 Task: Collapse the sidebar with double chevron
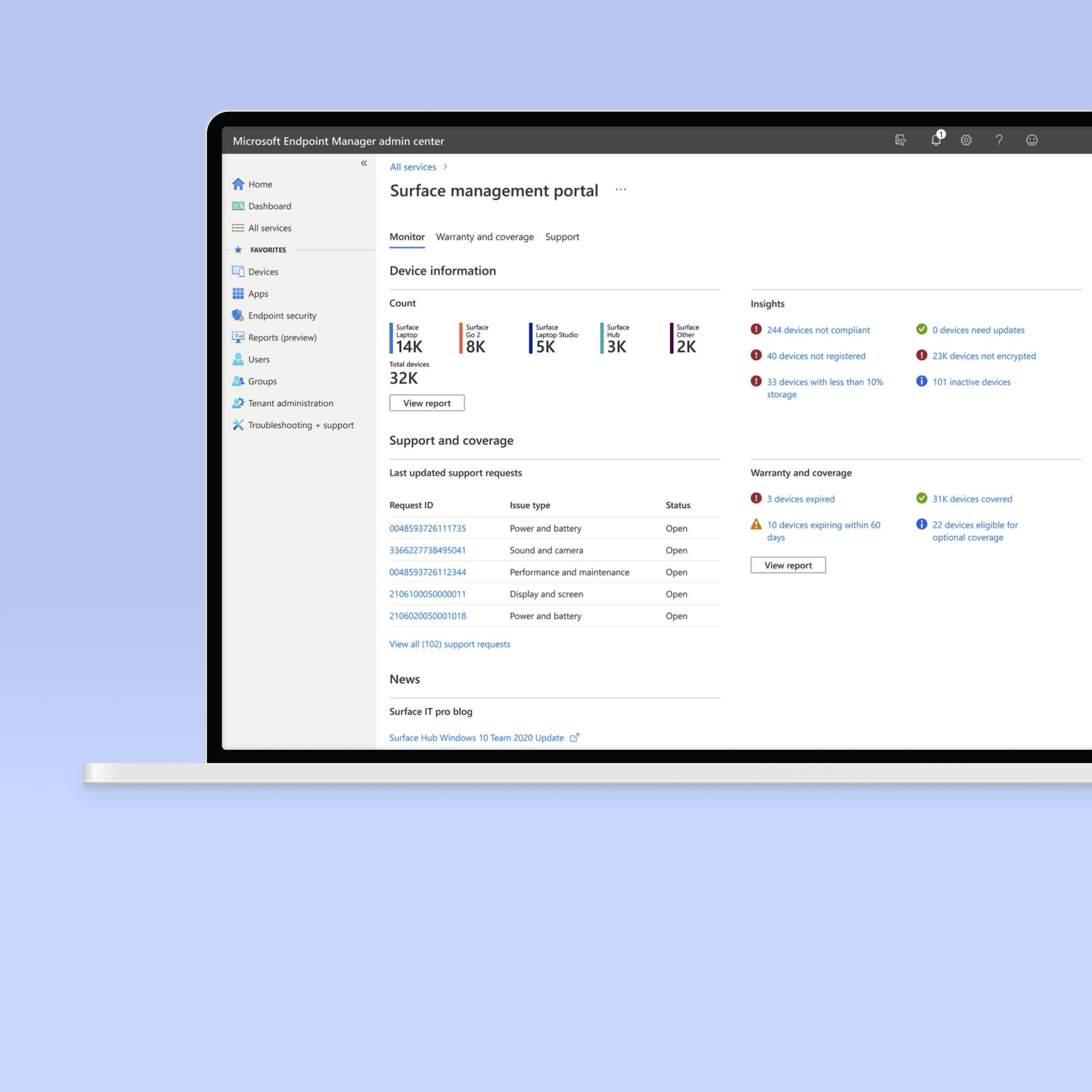tap(364, 163)
